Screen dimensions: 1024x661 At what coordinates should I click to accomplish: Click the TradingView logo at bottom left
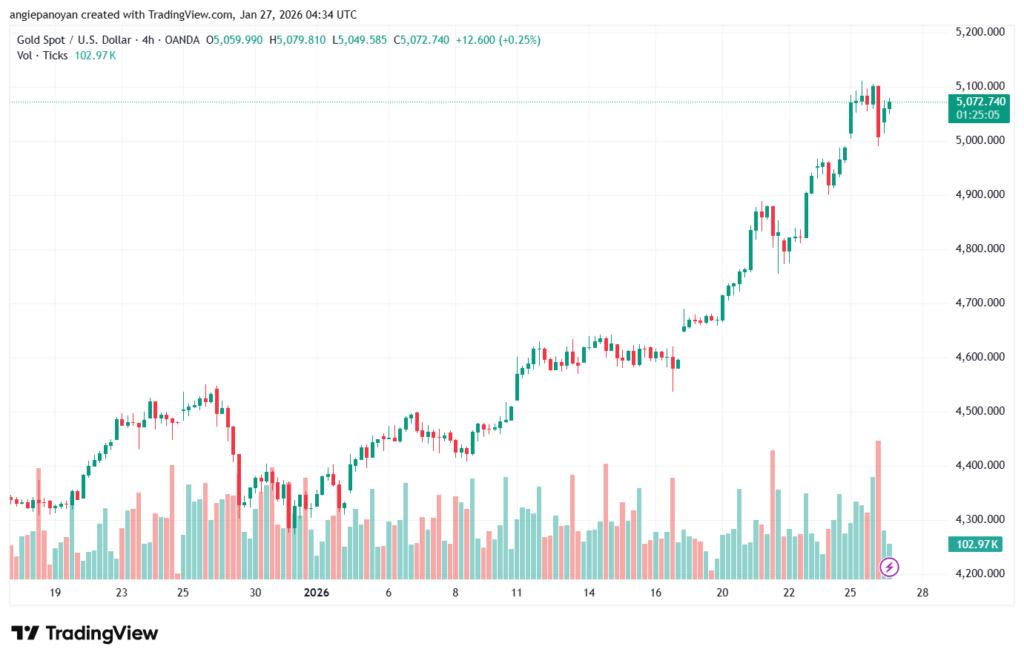coord(84,633)
